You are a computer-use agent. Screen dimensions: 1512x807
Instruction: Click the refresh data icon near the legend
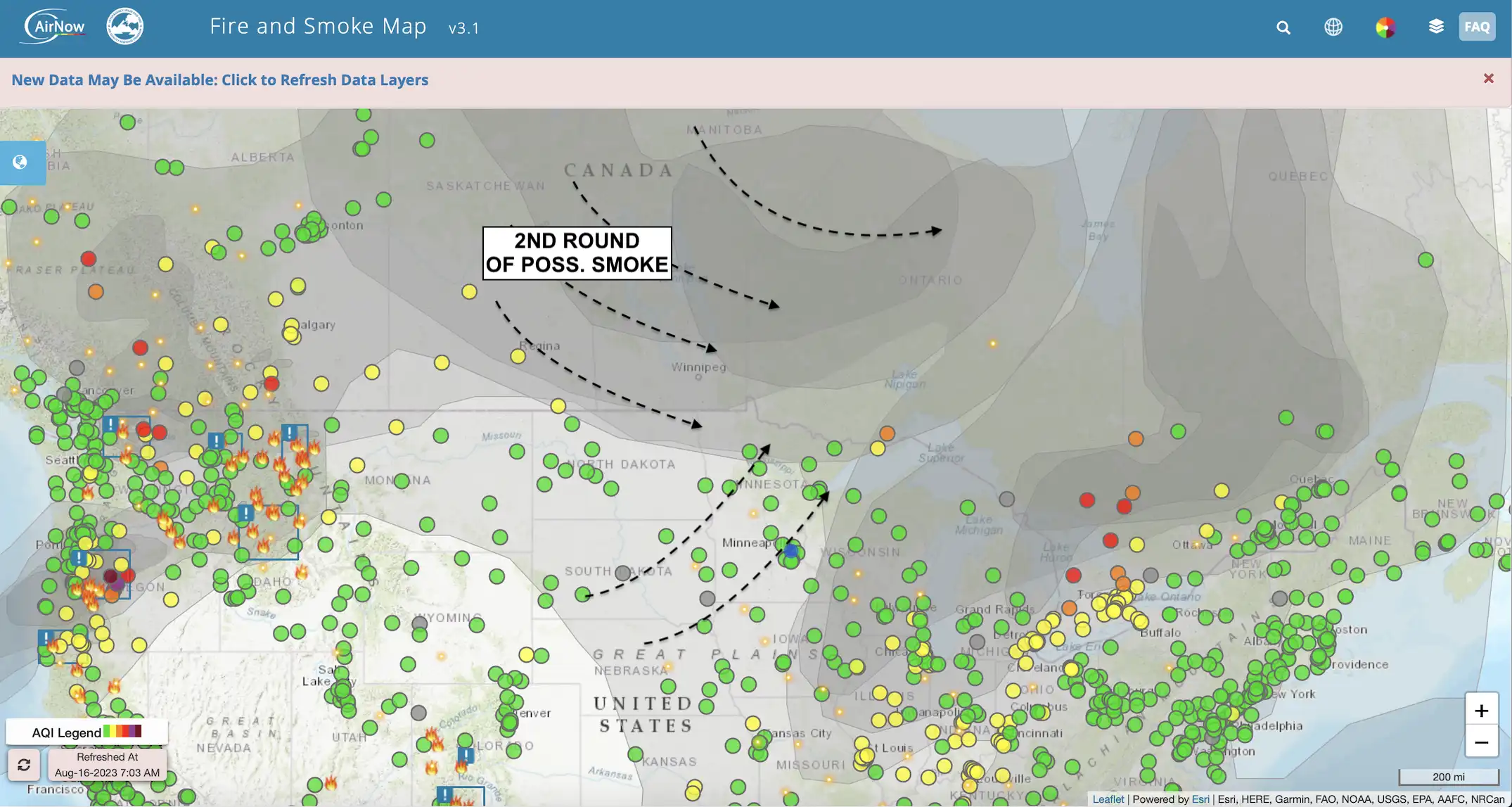[25, 764]
